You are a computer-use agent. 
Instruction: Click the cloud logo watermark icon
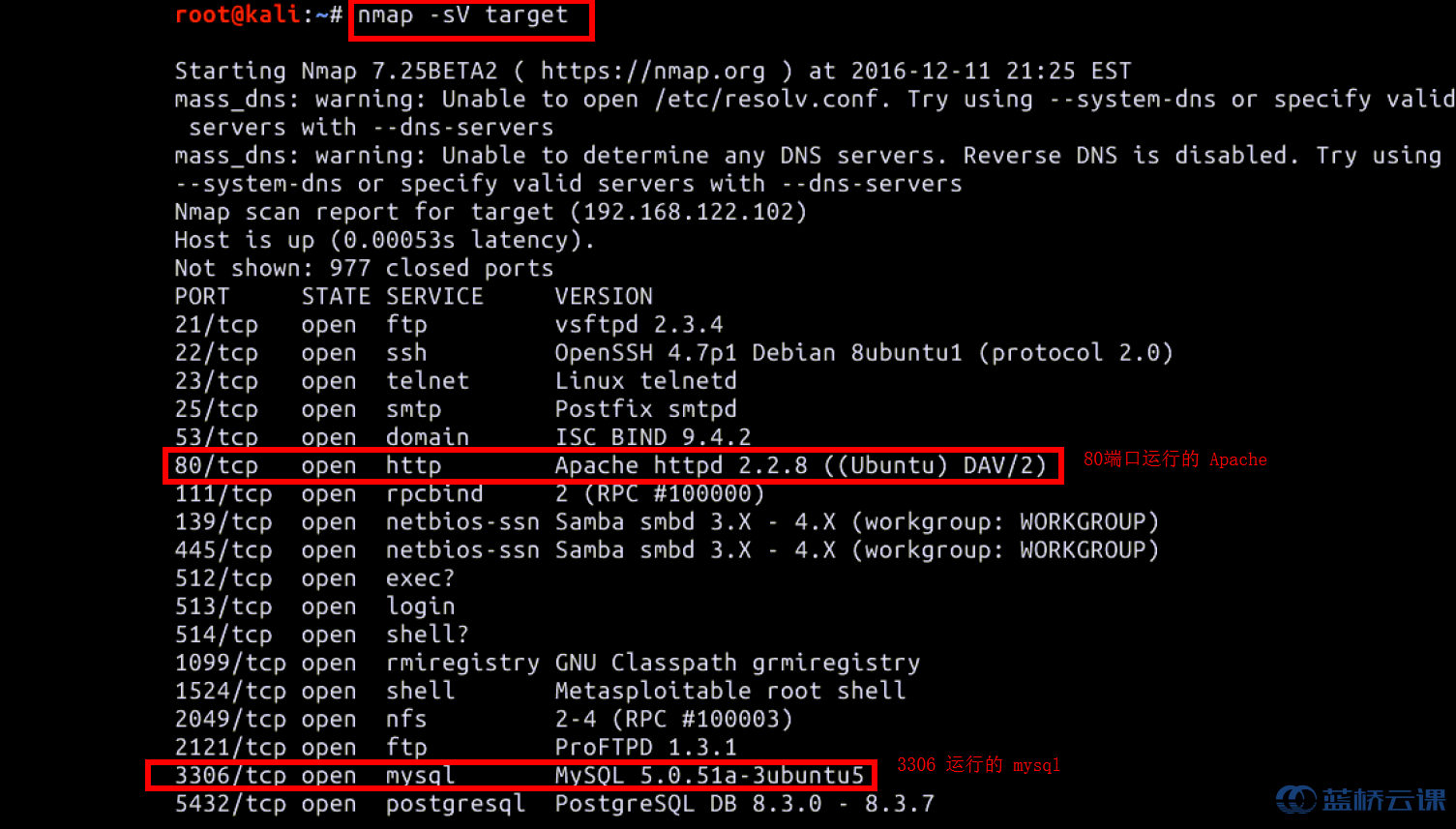tap(1295, 799)
